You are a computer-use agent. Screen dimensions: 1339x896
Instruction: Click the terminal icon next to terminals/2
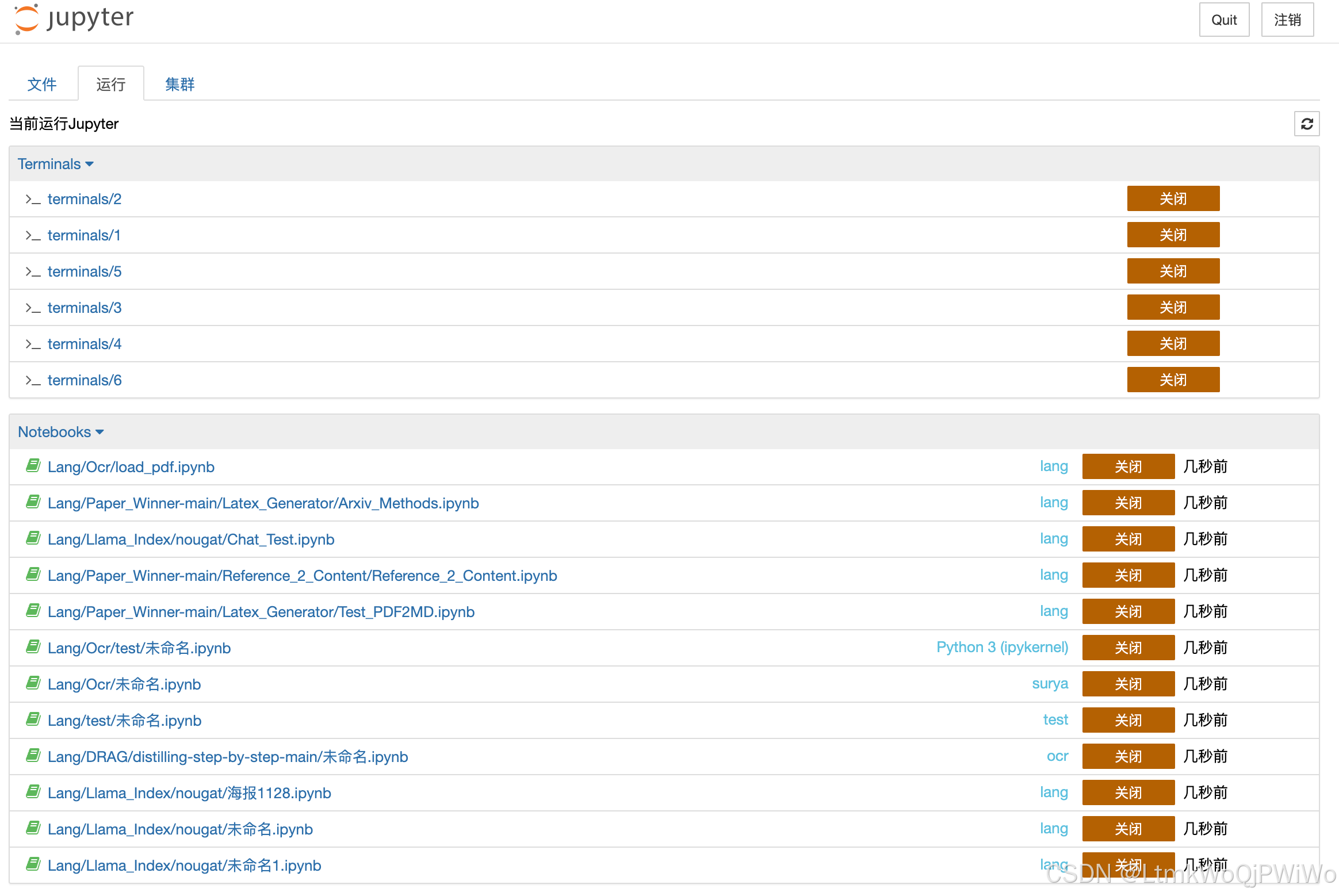[33, 199]
